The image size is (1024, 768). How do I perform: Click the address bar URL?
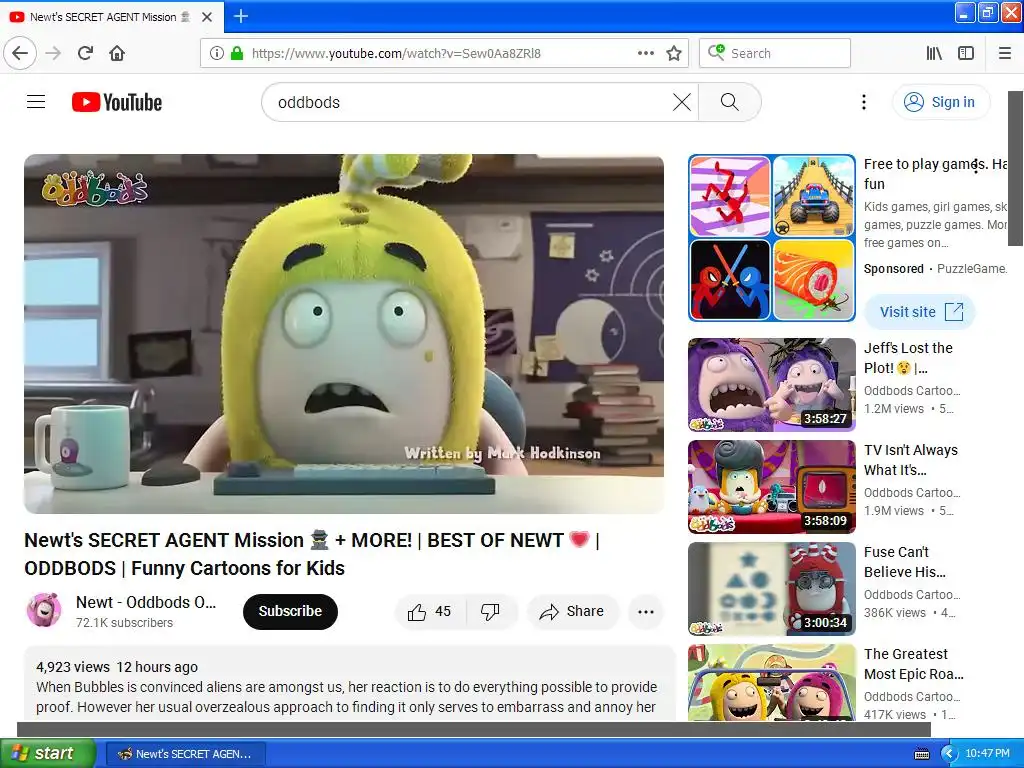pyautogui.click(x=396, y=54)
